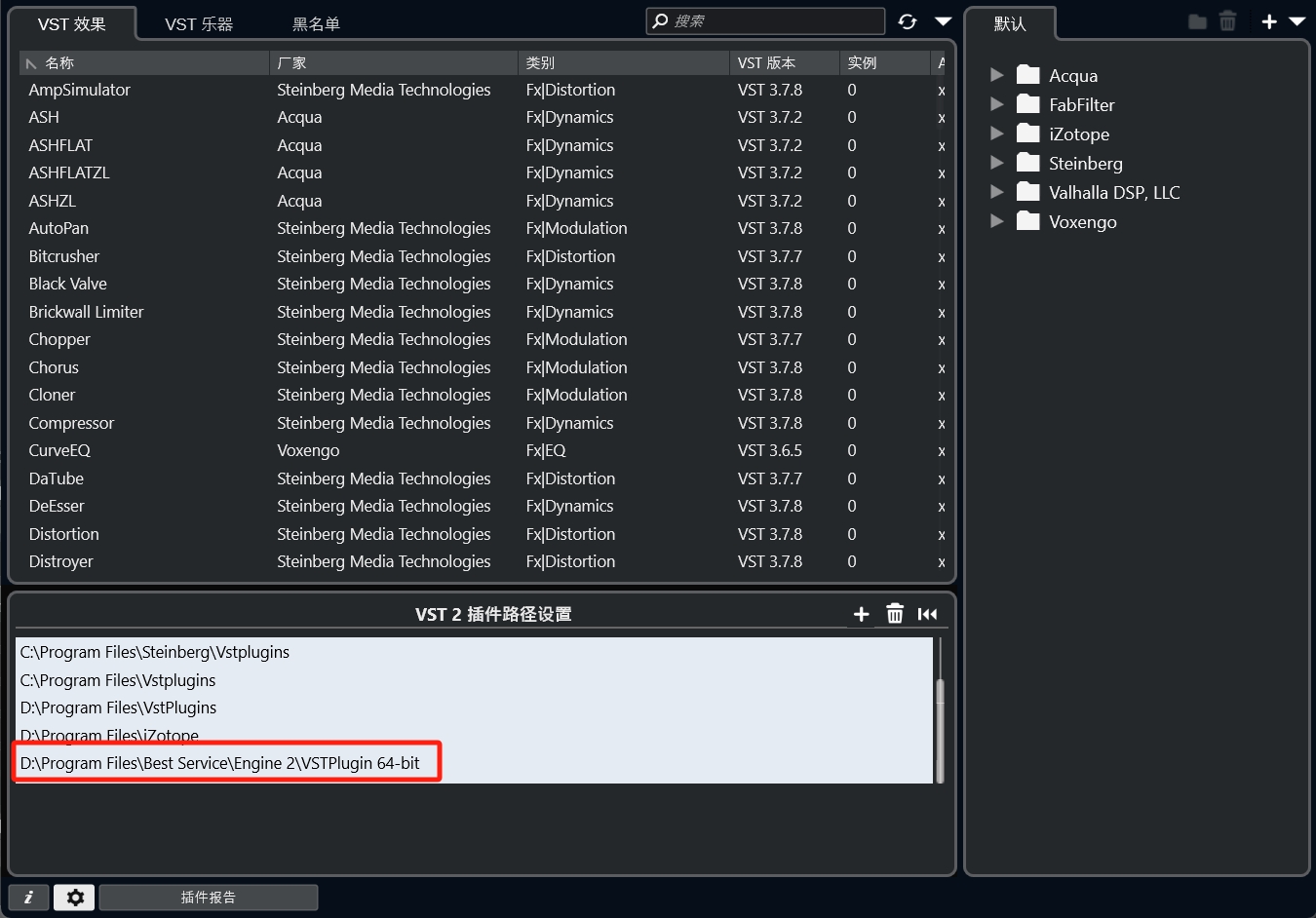The image size is (1316, 918).
Task: Sort plugins by the 名称 column
Action: [x=58, y=62]
